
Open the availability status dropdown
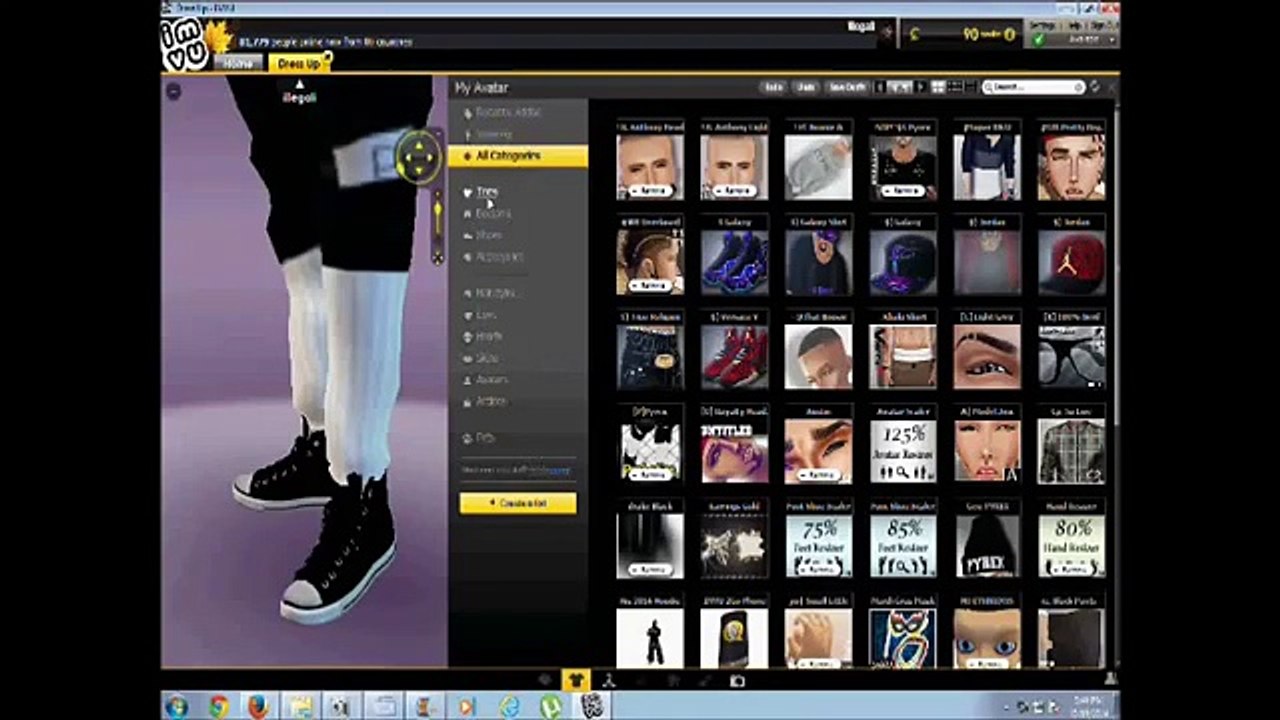[1073, 40]
